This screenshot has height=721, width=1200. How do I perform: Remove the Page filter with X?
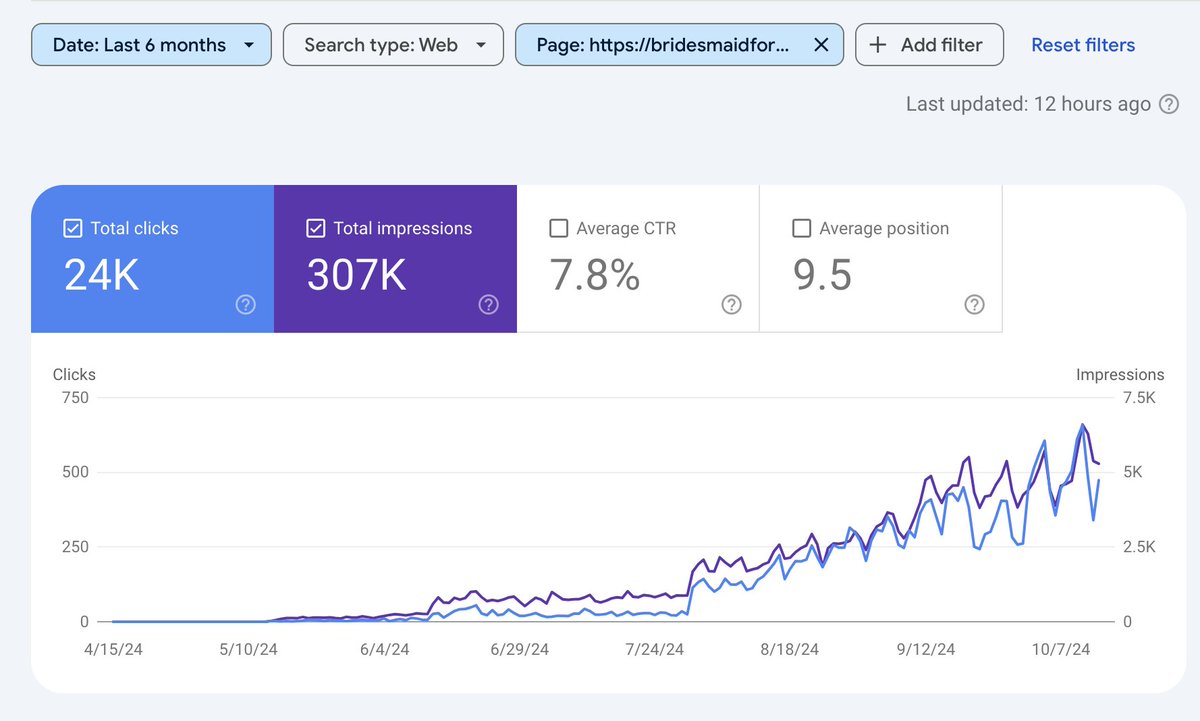point(821,45)
